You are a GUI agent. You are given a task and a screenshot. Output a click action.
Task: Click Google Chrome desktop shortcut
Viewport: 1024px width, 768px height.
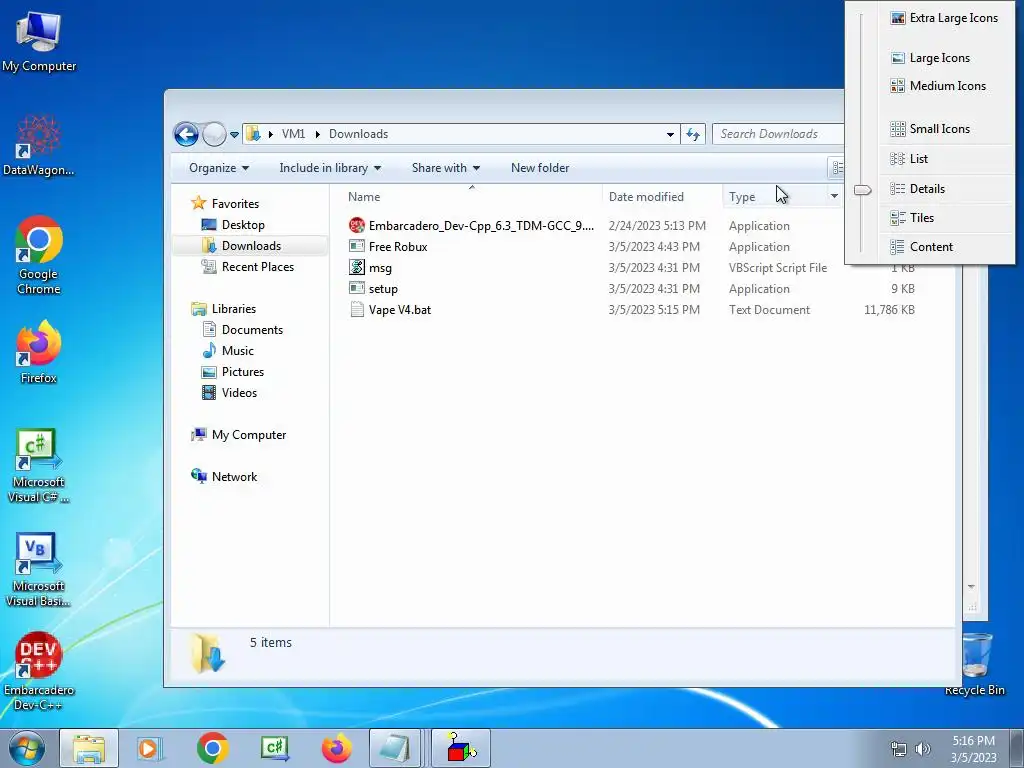39,255
